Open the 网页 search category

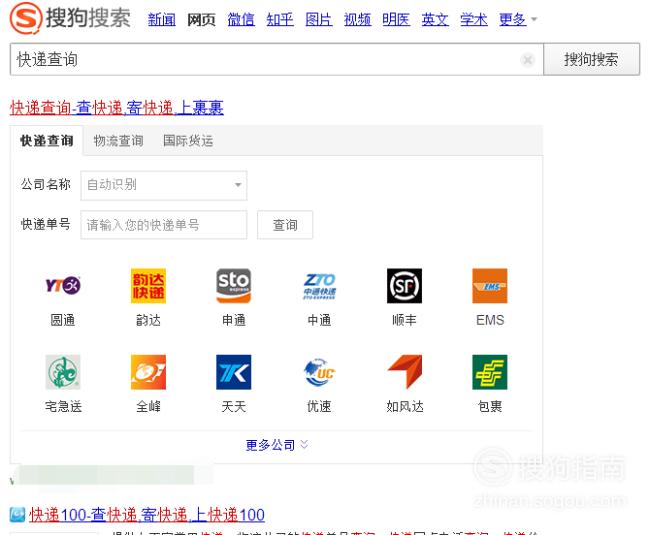pos(201,19)
